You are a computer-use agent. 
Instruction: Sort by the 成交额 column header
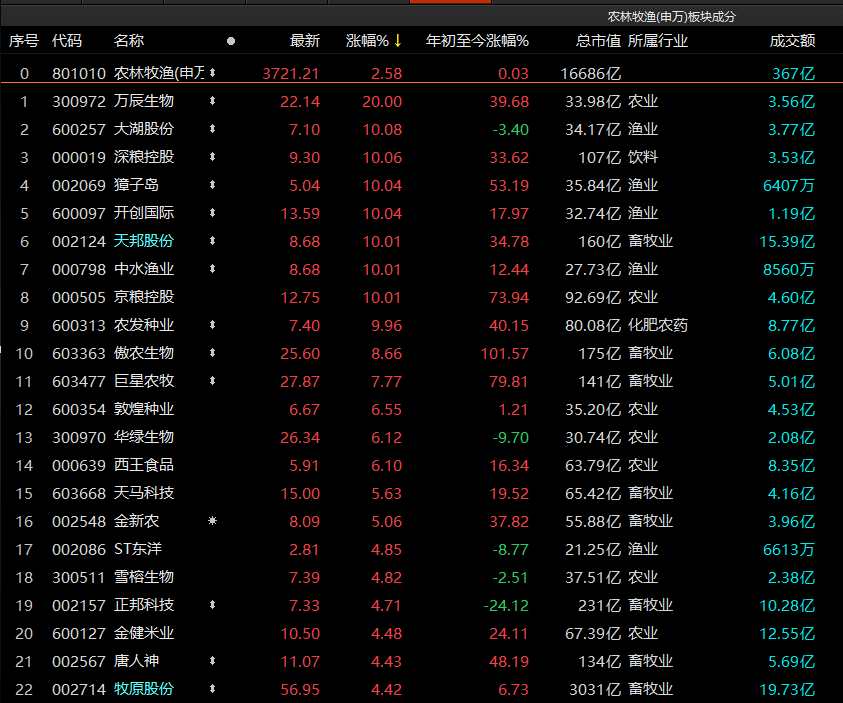pos(792,40)
